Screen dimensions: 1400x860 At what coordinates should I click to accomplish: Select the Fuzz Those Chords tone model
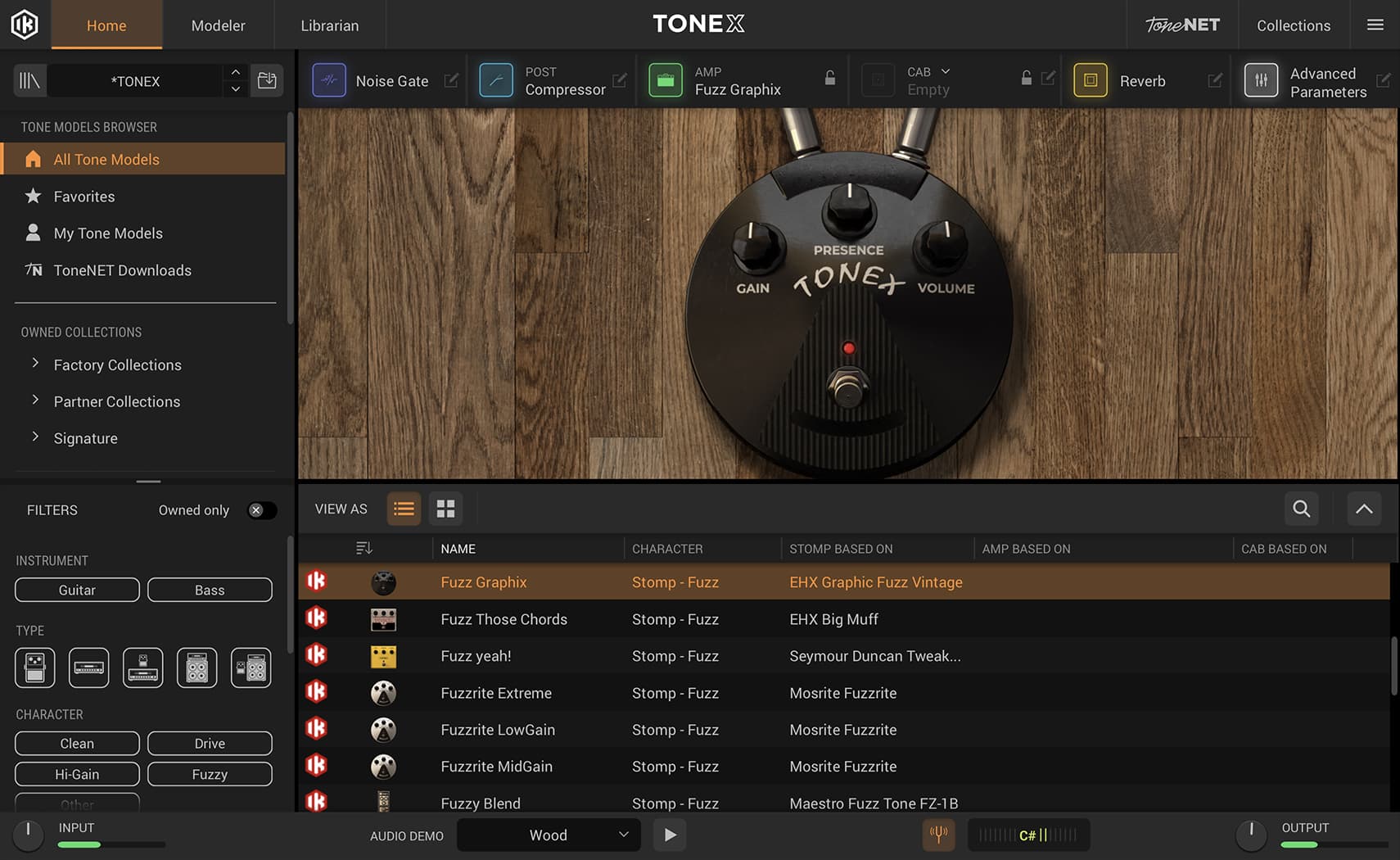click(504, 619)
